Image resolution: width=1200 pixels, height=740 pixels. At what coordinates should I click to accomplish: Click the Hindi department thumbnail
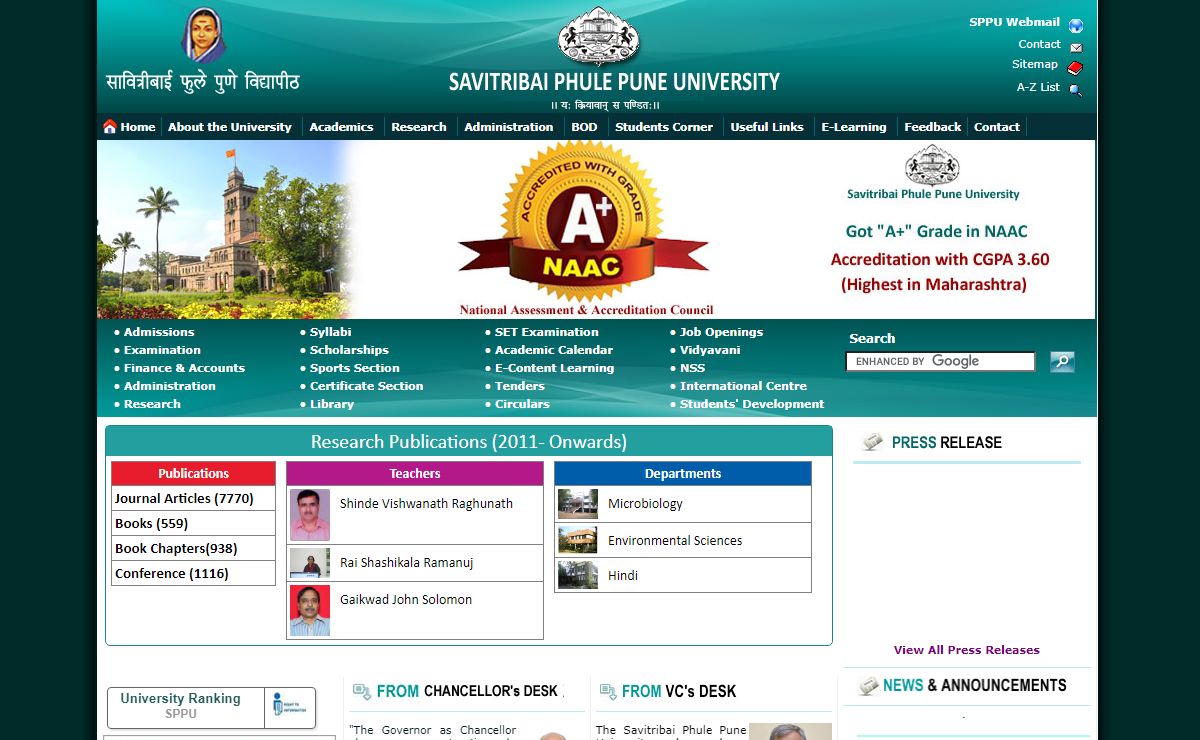[x=578, y=575]
